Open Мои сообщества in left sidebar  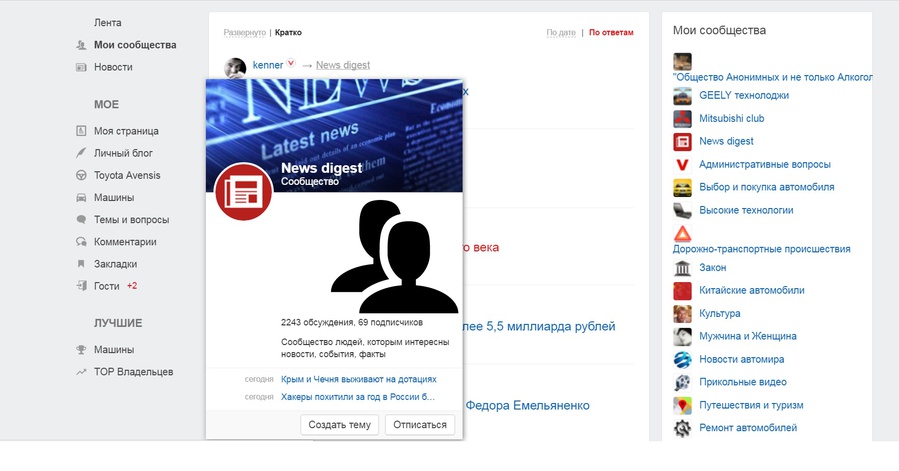coord(135,45)
